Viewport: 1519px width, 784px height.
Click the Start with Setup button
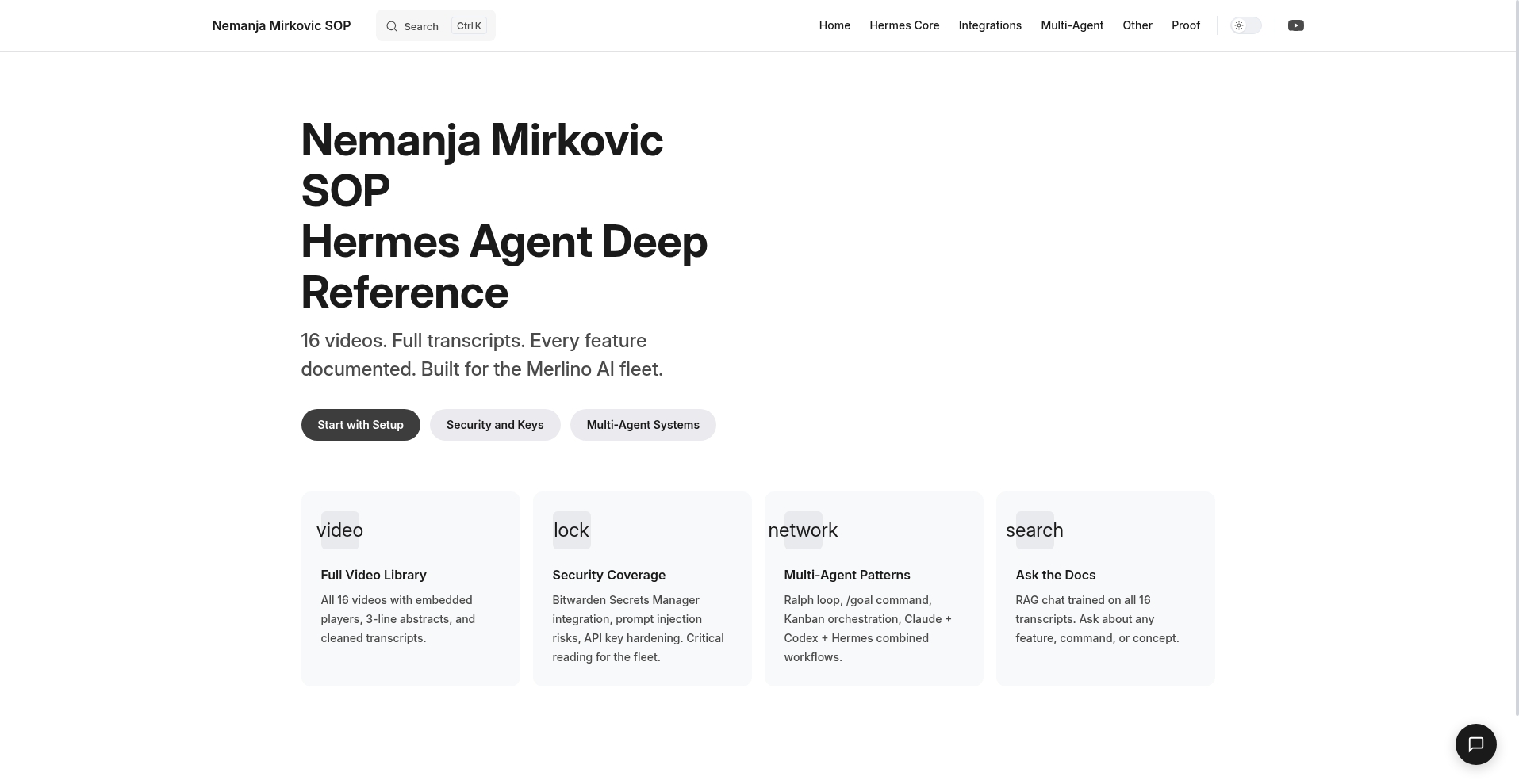(361, 425)
